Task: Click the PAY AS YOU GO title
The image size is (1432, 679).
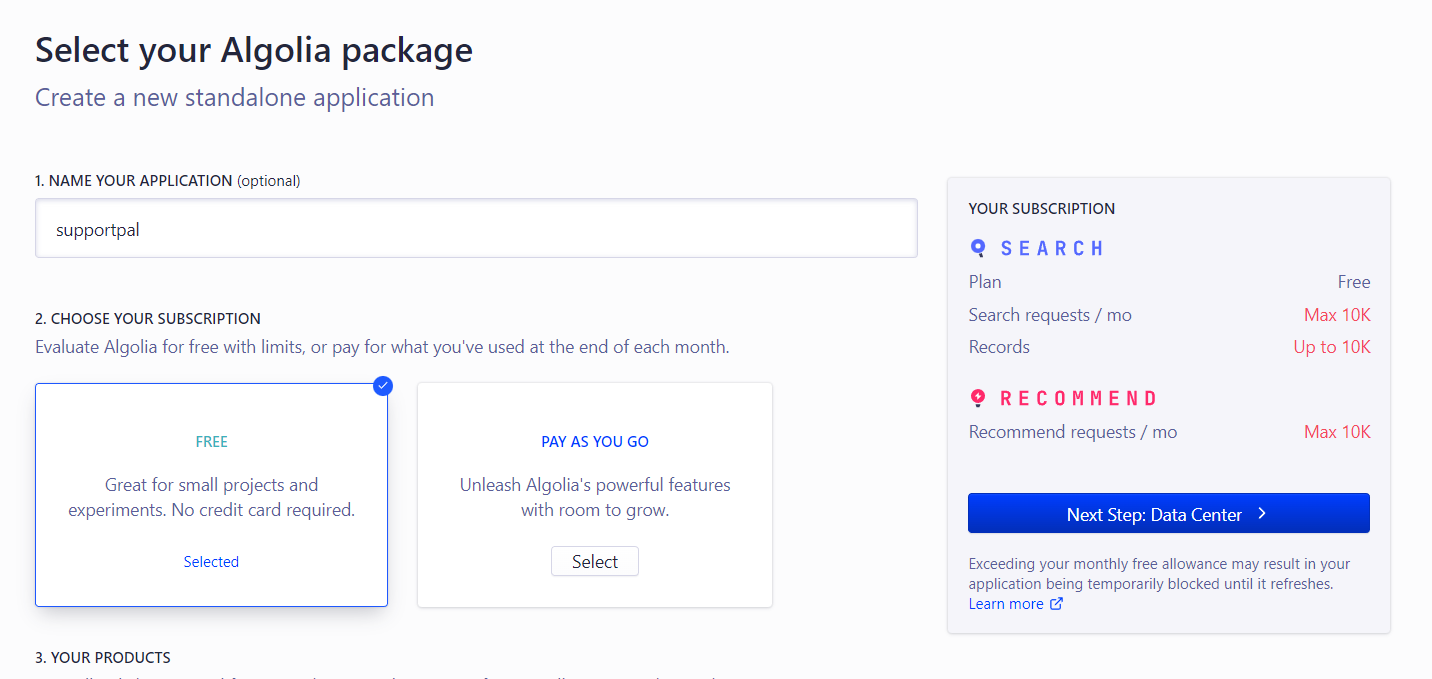Action: pos(595,442)
